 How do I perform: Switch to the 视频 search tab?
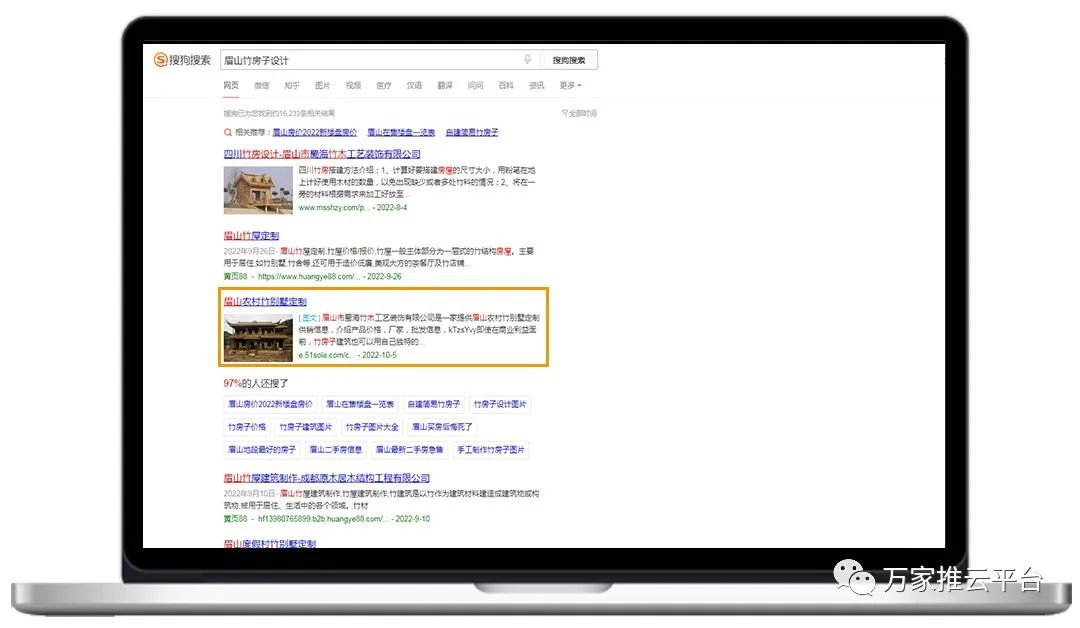[x=353, y=86]
